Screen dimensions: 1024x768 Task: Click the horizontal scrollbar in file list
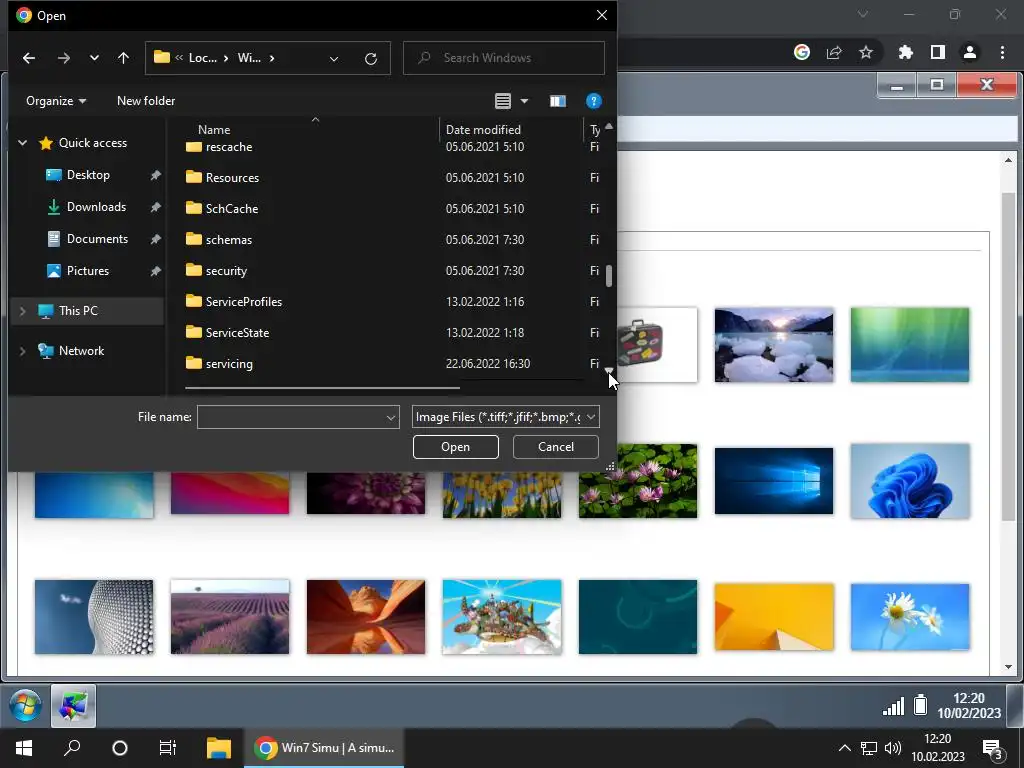click(322, 387)
